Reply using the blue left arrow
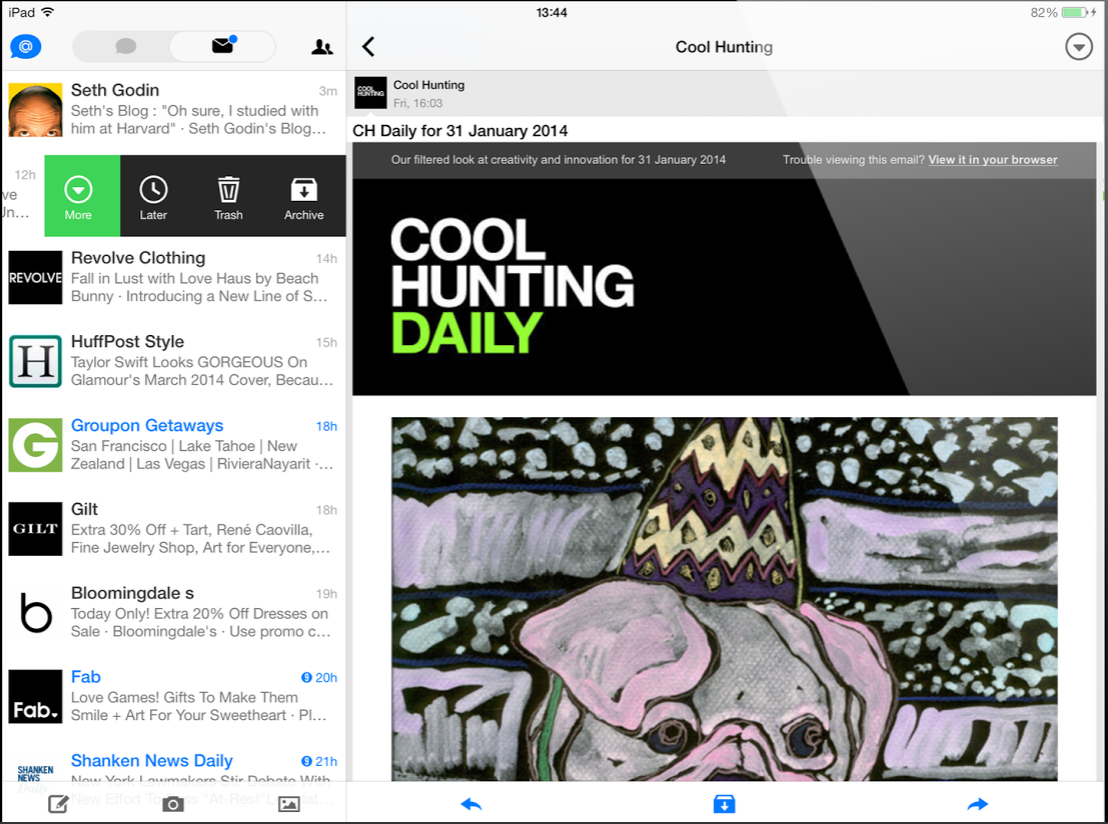 [x=471, y=804]
